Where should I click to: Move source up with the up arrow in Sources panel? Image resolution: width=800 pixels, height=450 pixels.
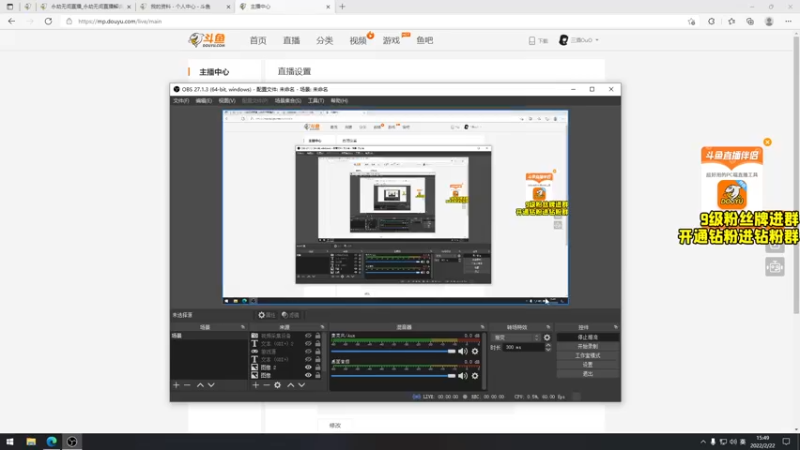click(x=290, y=385)
